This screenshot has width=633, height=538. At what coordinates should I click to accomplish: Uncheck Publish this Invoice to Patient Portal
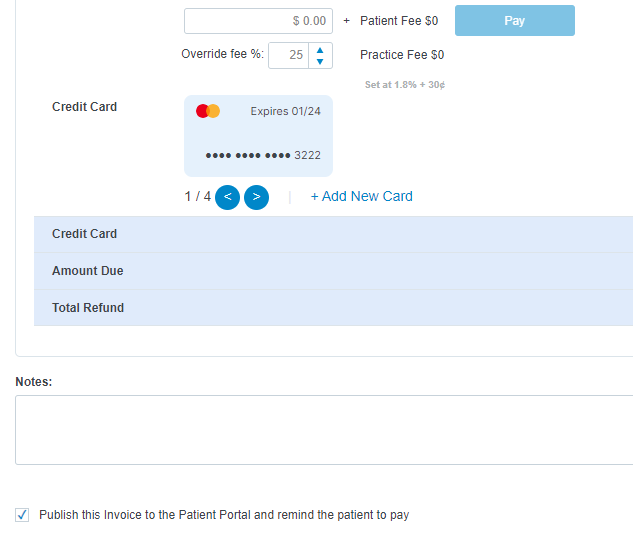coord(22,515)
